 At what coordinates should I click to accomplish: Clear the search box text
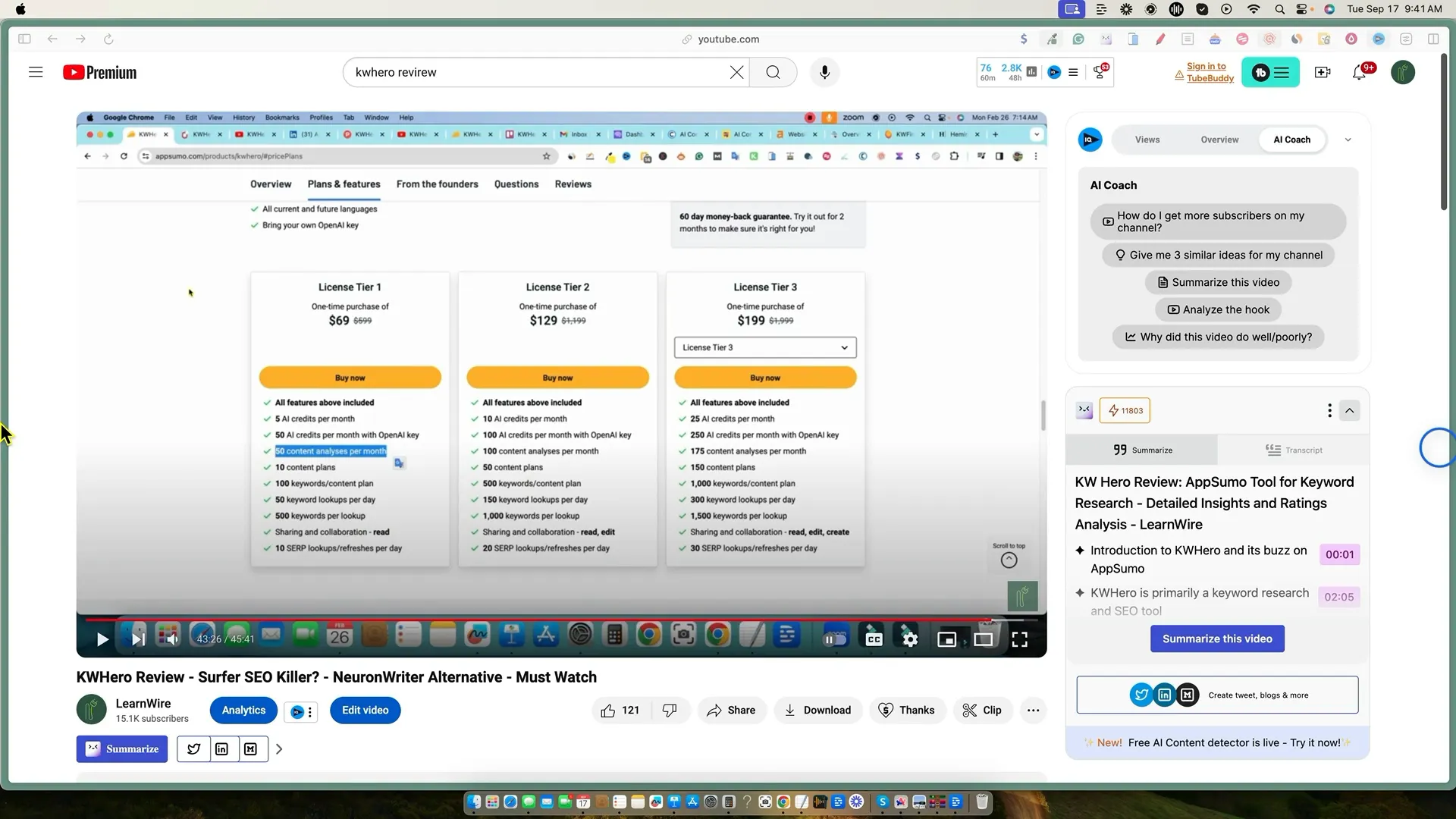pyautogui.click(x=736, y=72)
